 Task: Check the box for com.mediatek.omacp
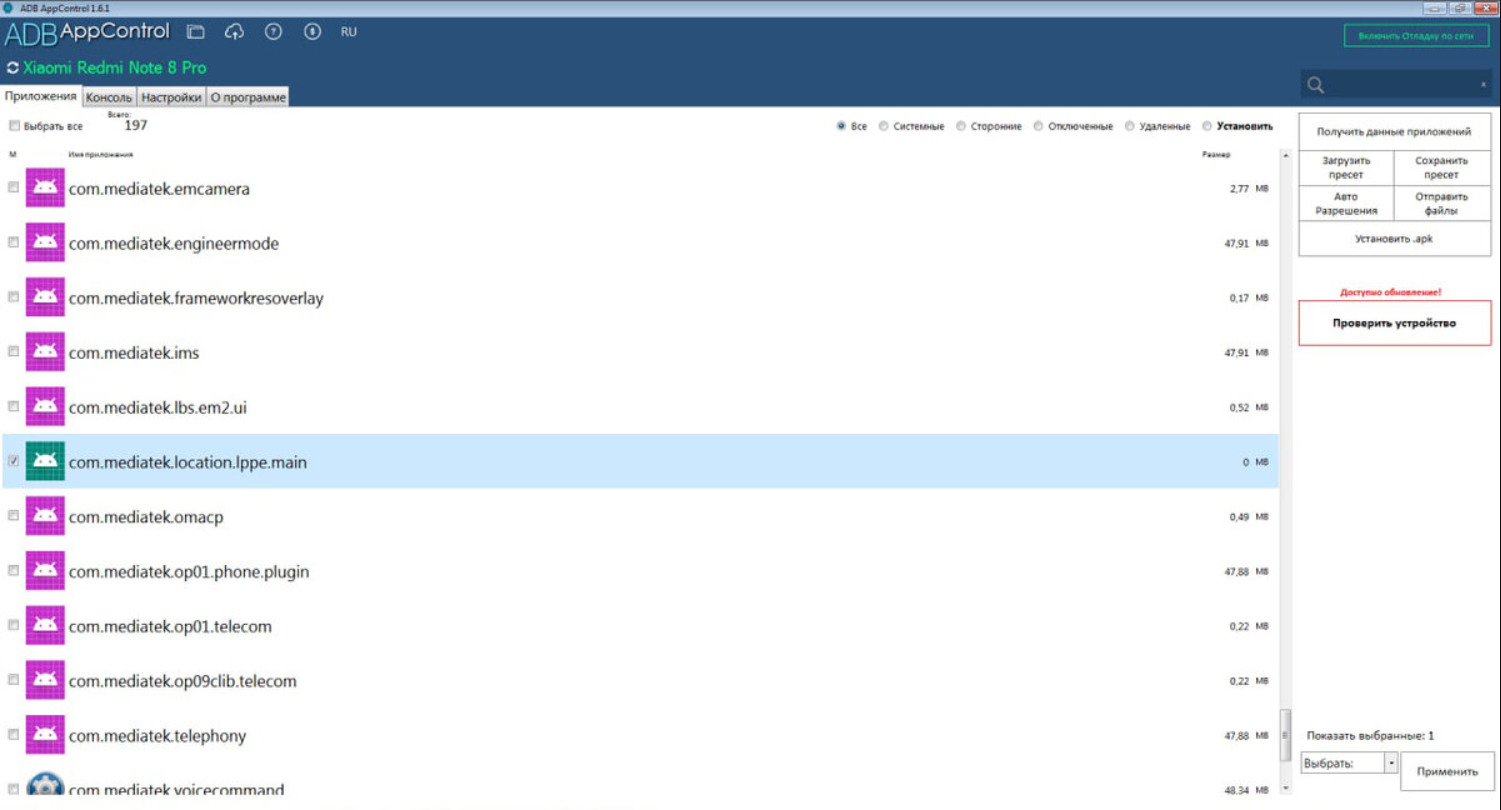click(13, 516)
